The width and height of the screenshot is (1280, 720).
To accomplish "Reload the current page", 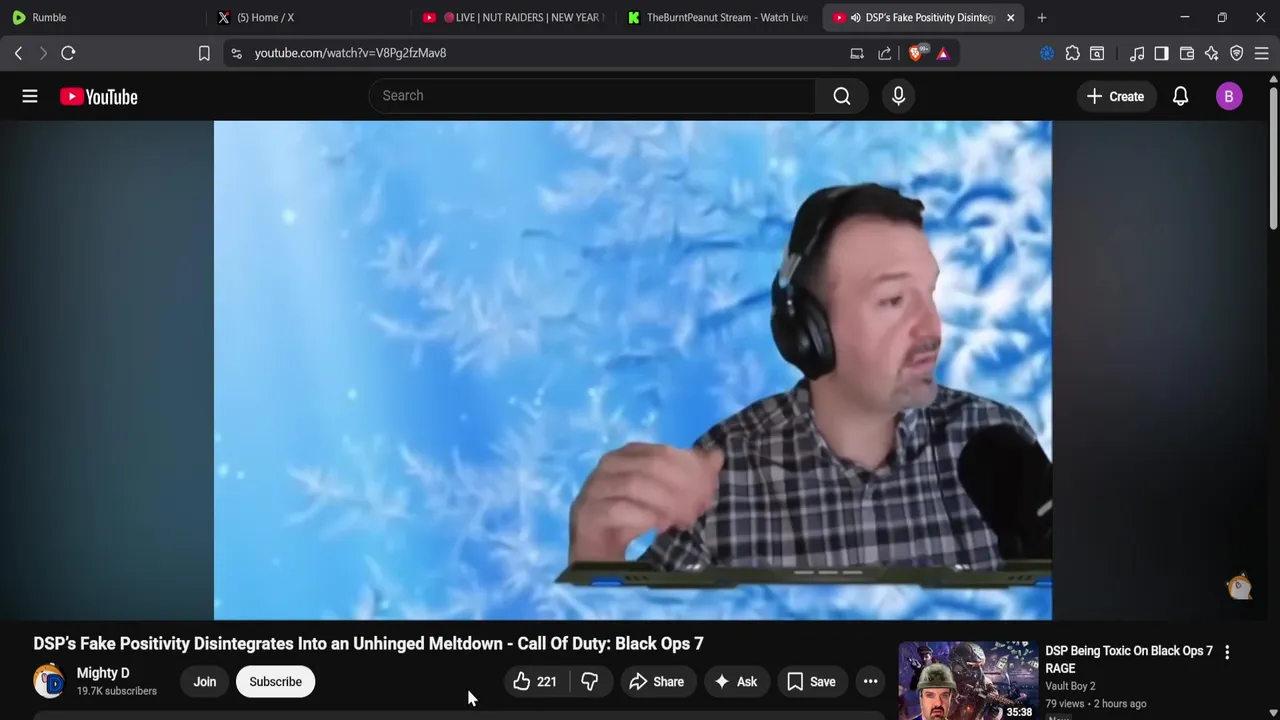I will click(68, 53).
